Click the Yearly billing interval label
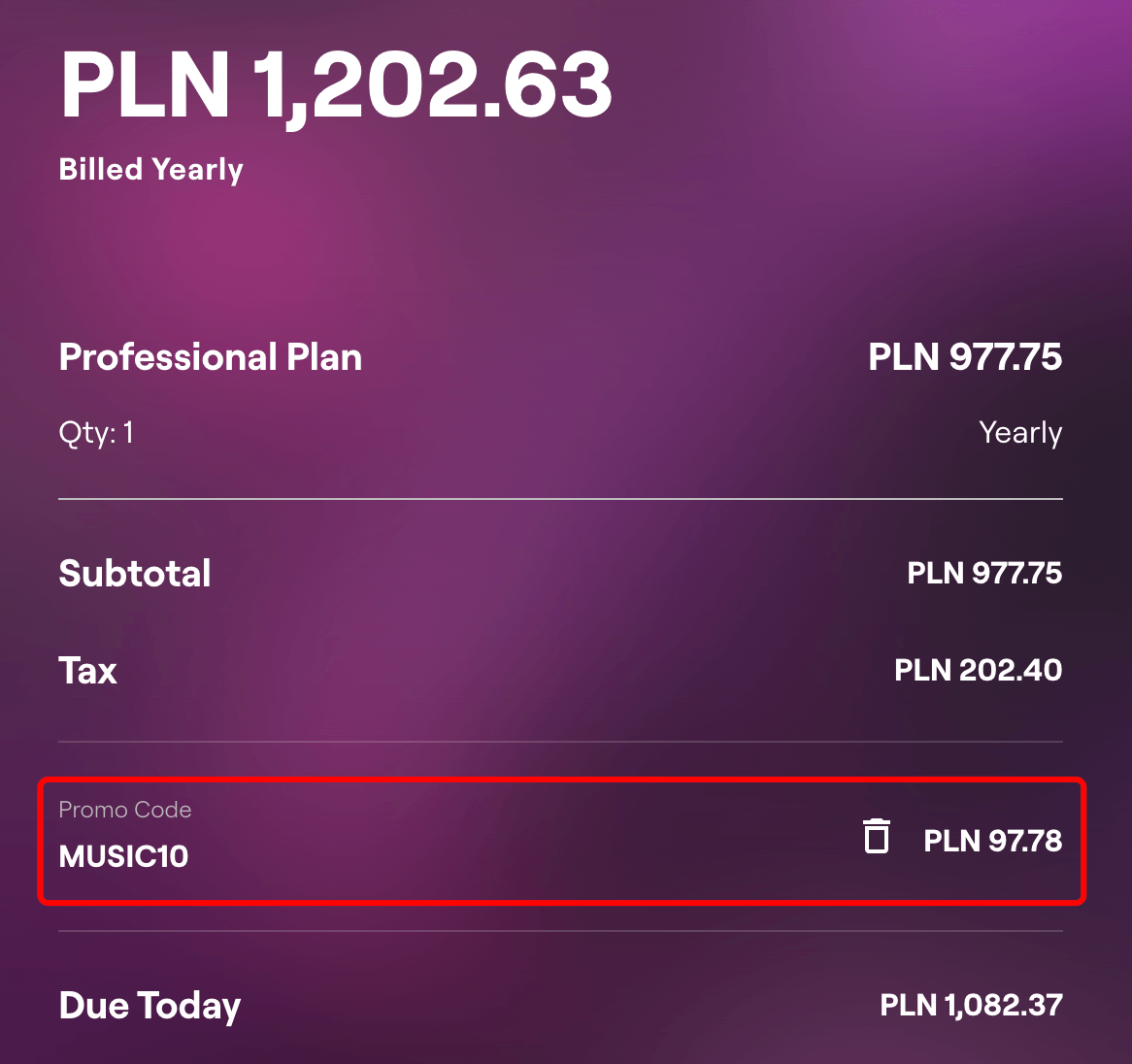 (1019, 432)
